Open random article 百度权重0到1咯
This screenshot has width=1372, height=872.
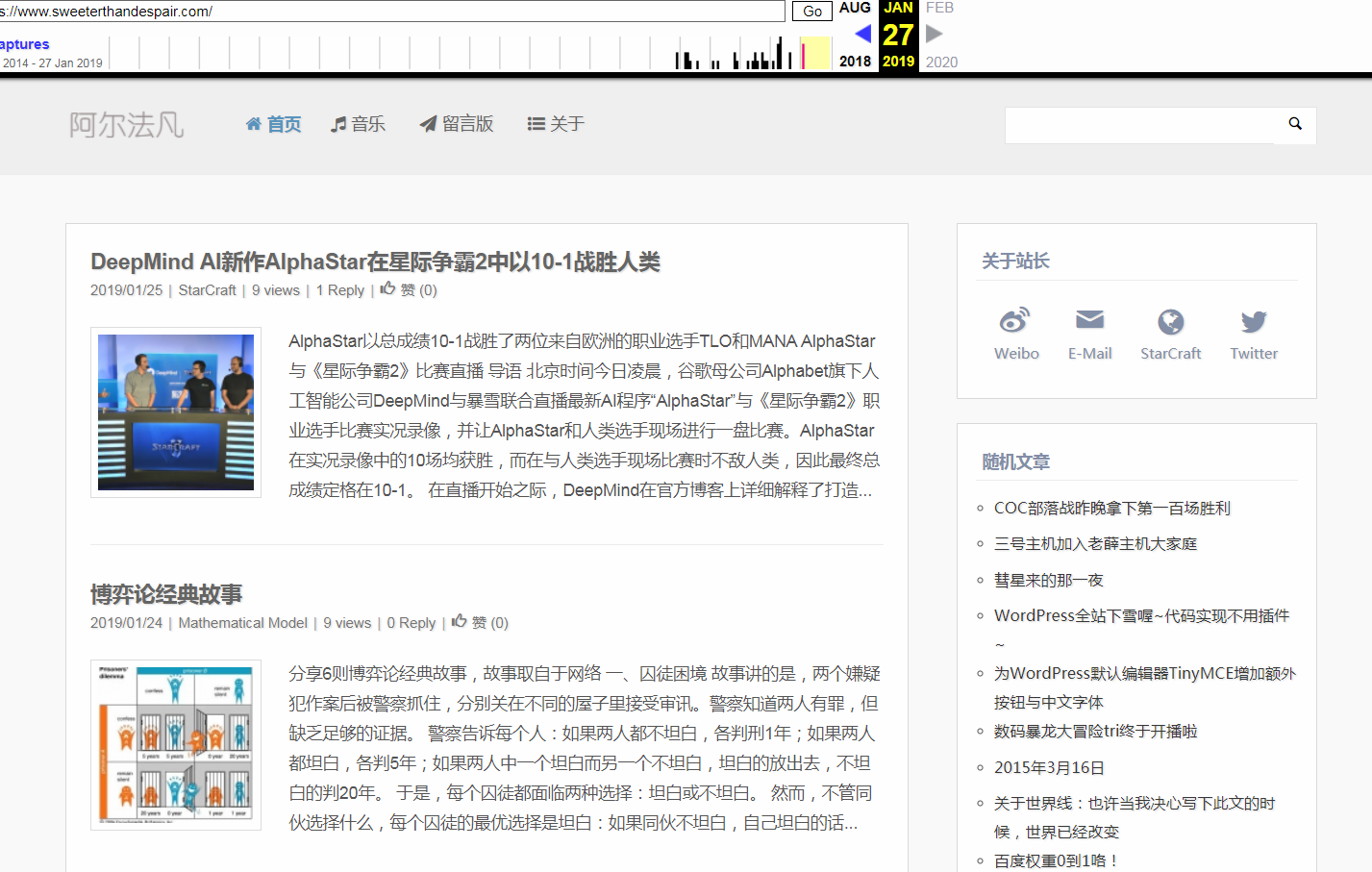click(1057, 860)
